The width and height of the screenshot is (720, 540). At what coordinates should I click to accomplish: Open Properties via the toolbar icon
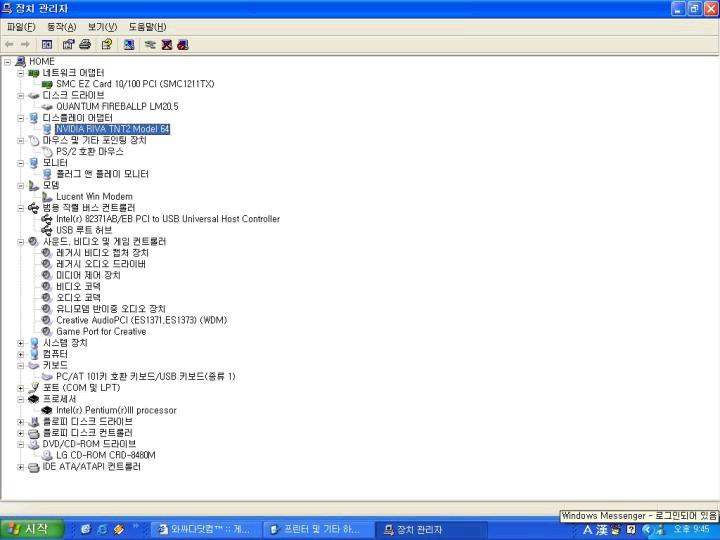(68, 45)
